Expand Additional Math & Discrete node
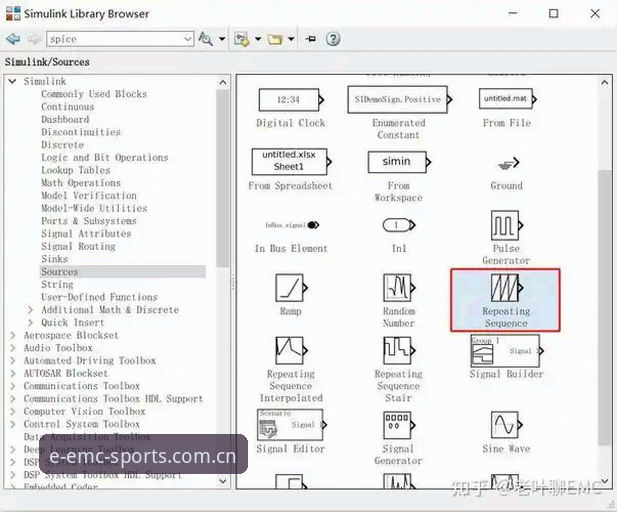The width and height of the screenshot is (617, 512). pyautogui.click(x=30, y=310)
